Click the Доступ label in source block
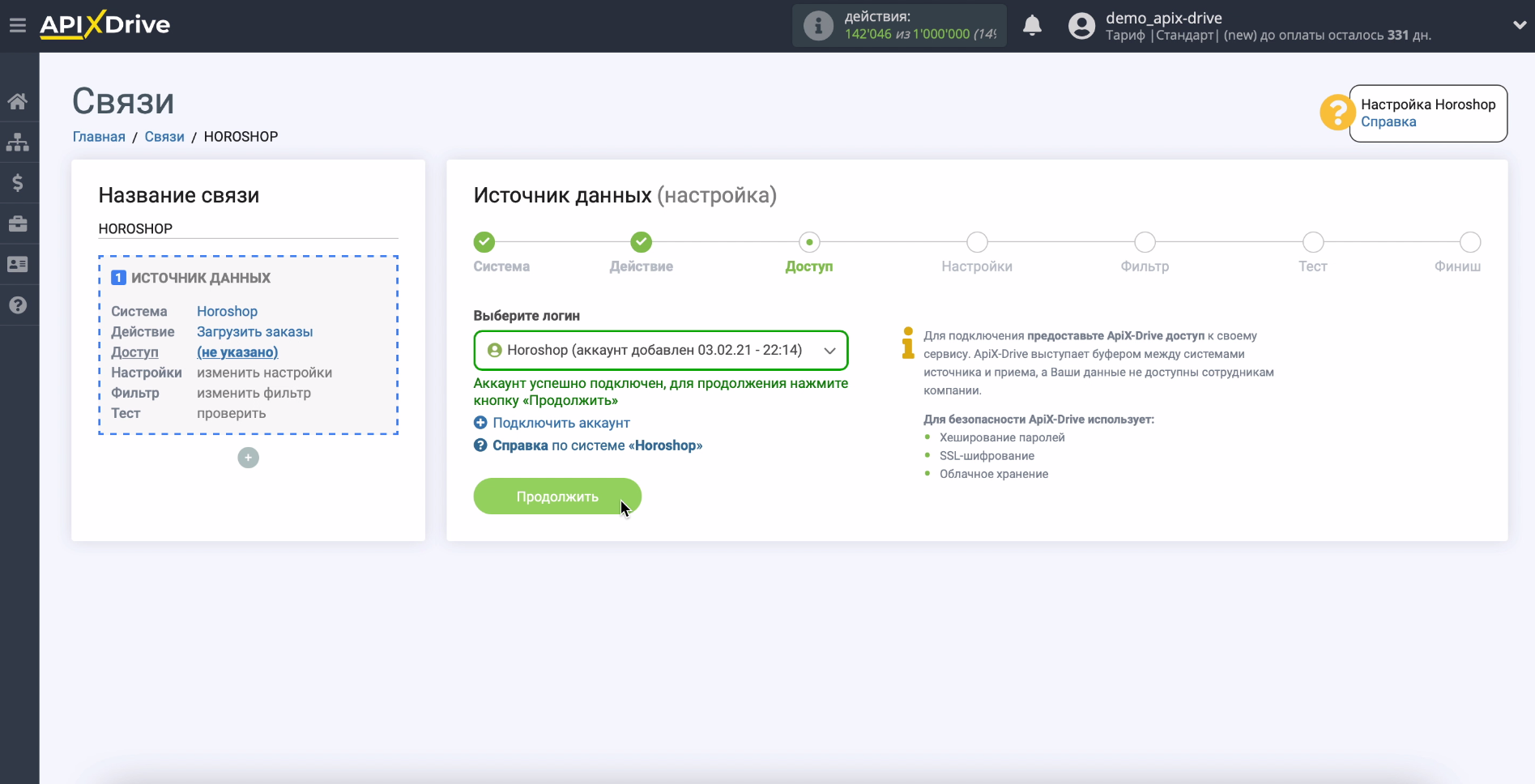Screen dimensions: 1535x784 point(134,352)
